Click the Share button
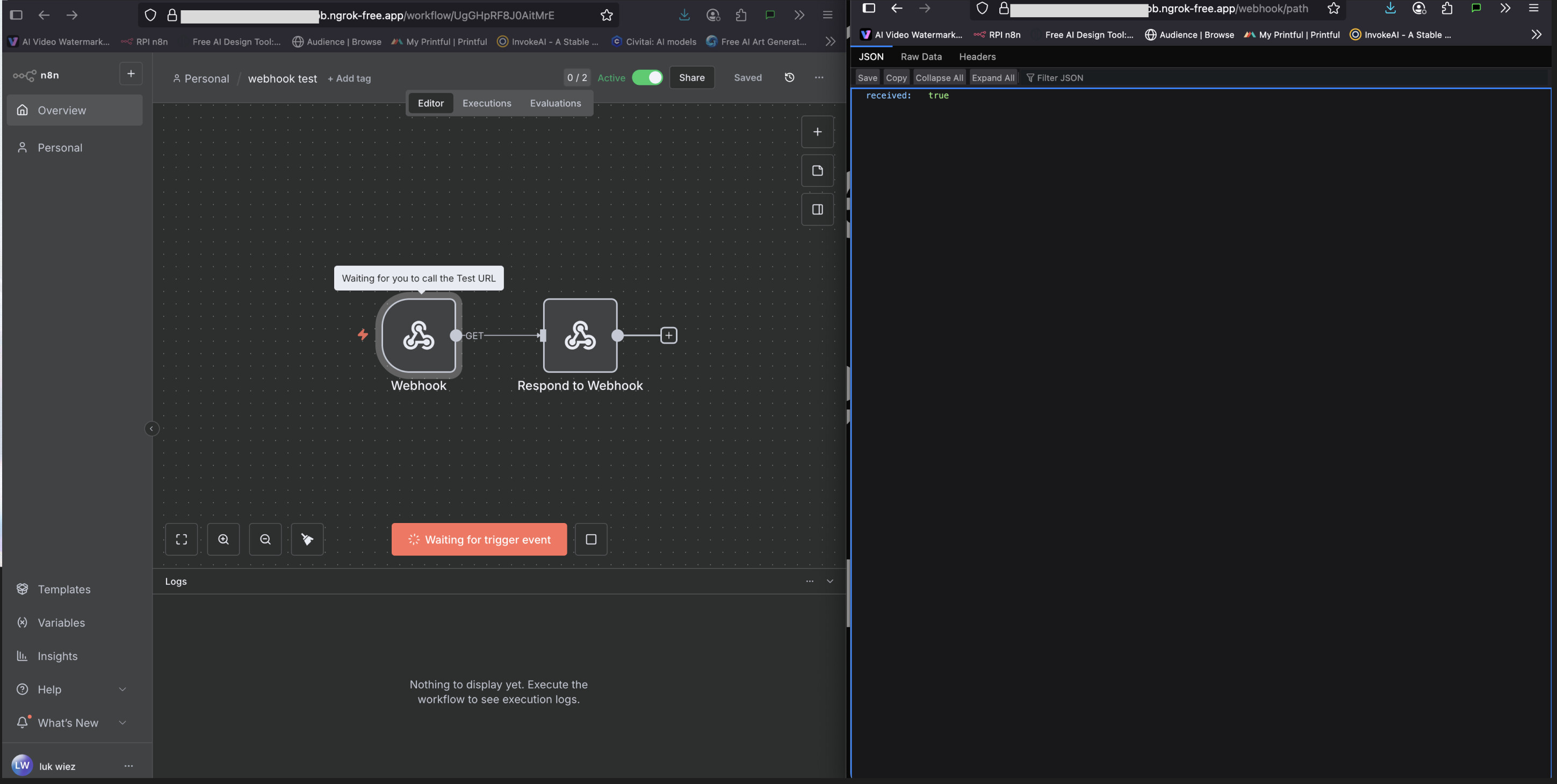 (691, 77)
